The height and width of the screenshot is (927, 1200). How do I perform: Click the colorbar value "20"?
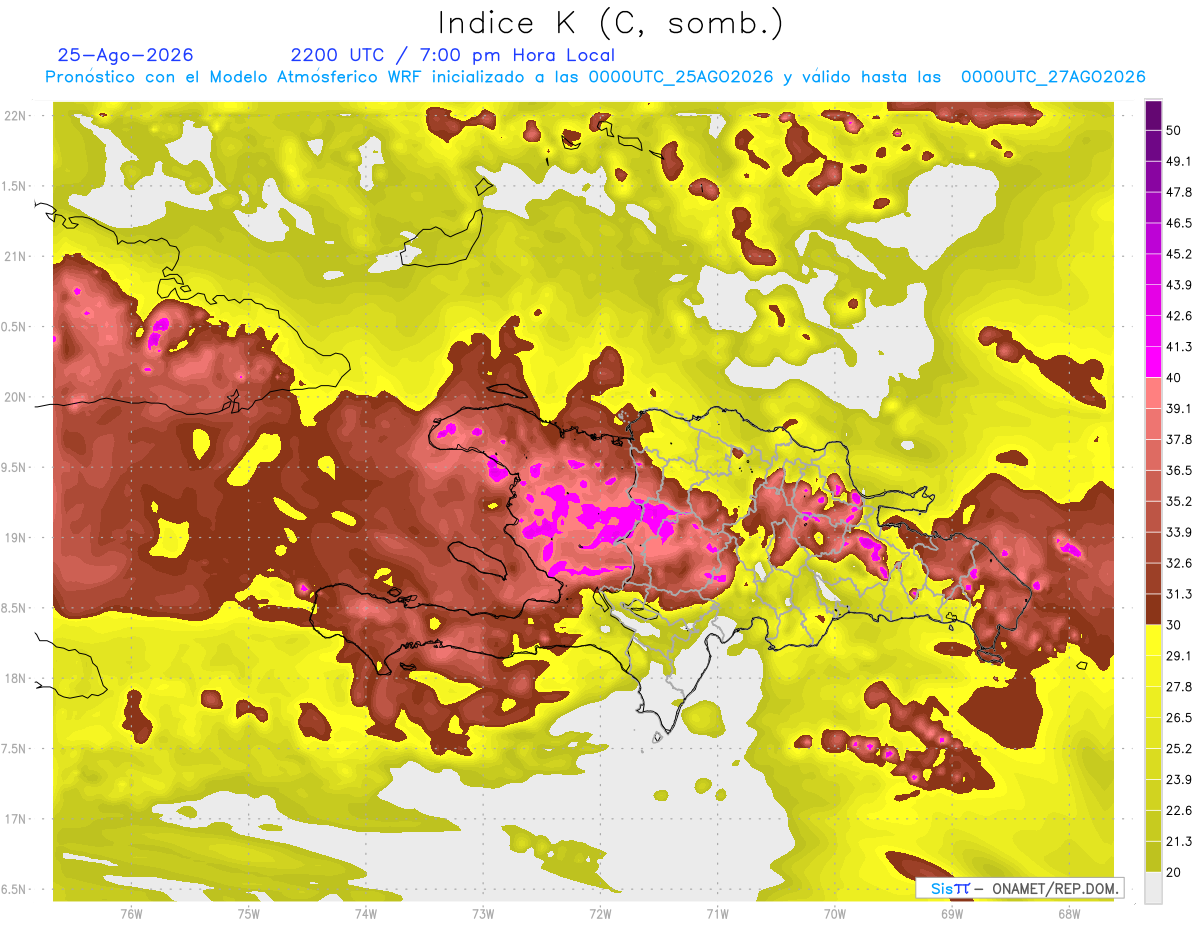click(x=1174, y=872)
